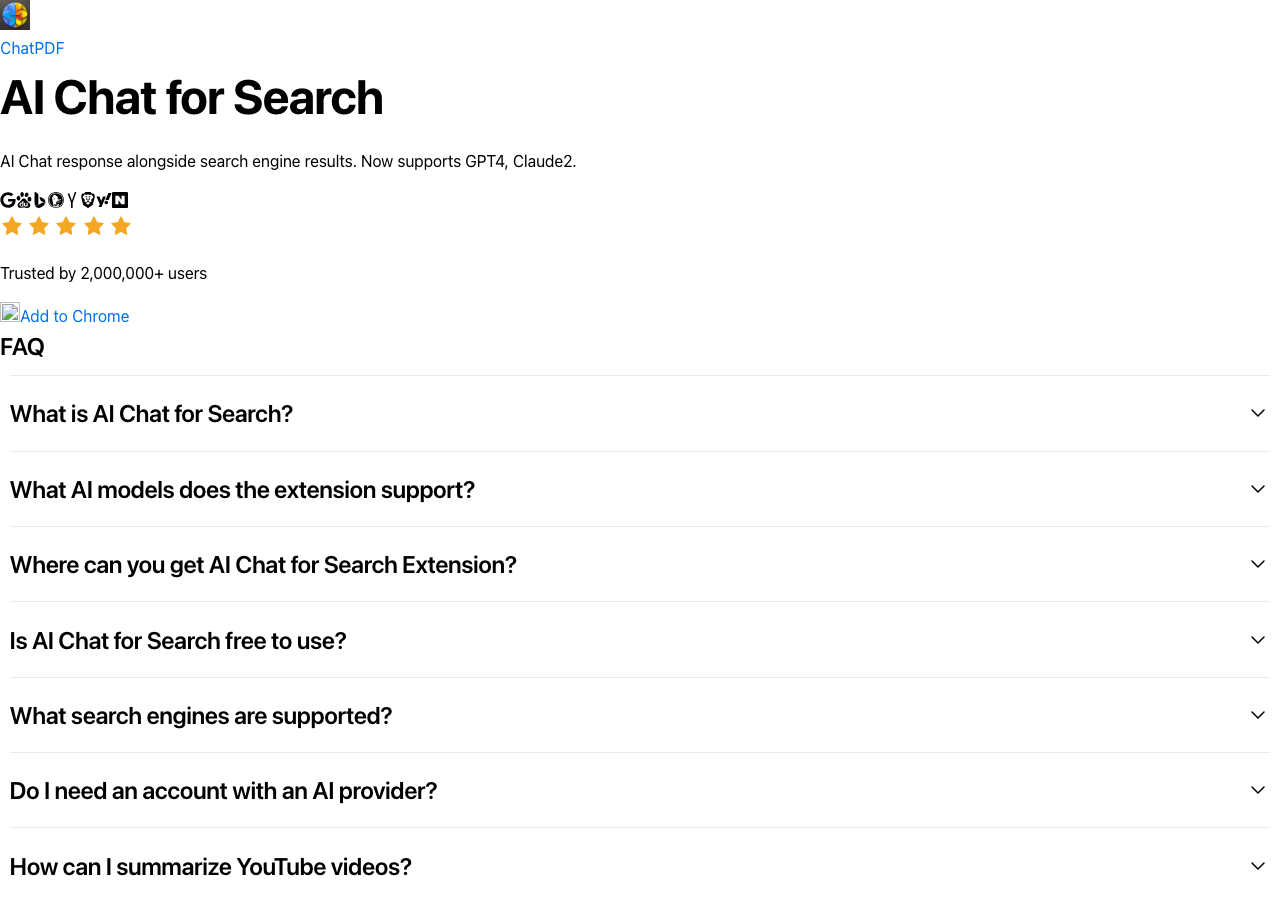1280x900 pixels.
Task: Click the Naver icon
Action: point(120,199)
